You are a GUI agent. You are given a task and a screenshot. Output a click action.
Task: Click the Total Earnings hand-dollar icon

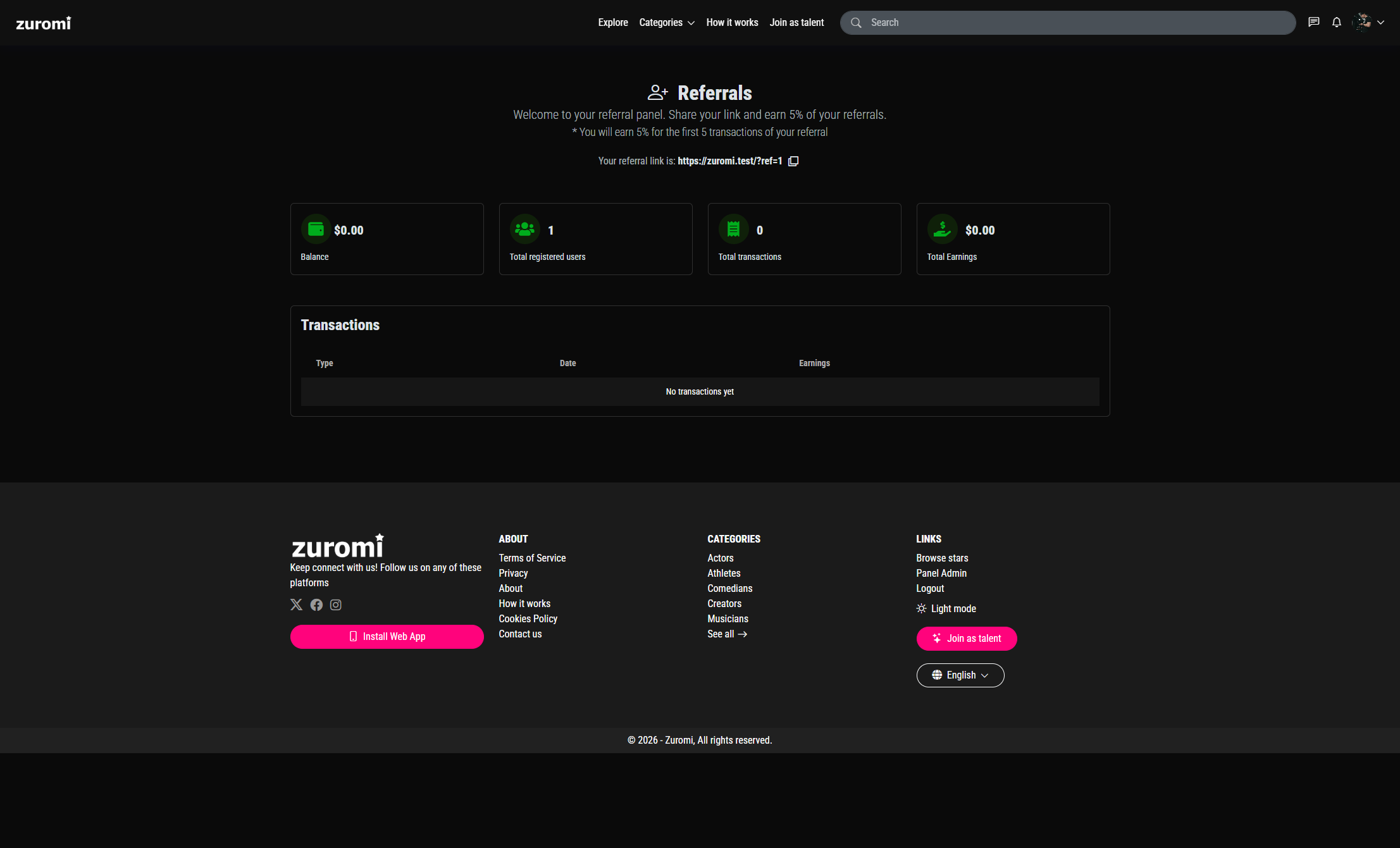942,230
